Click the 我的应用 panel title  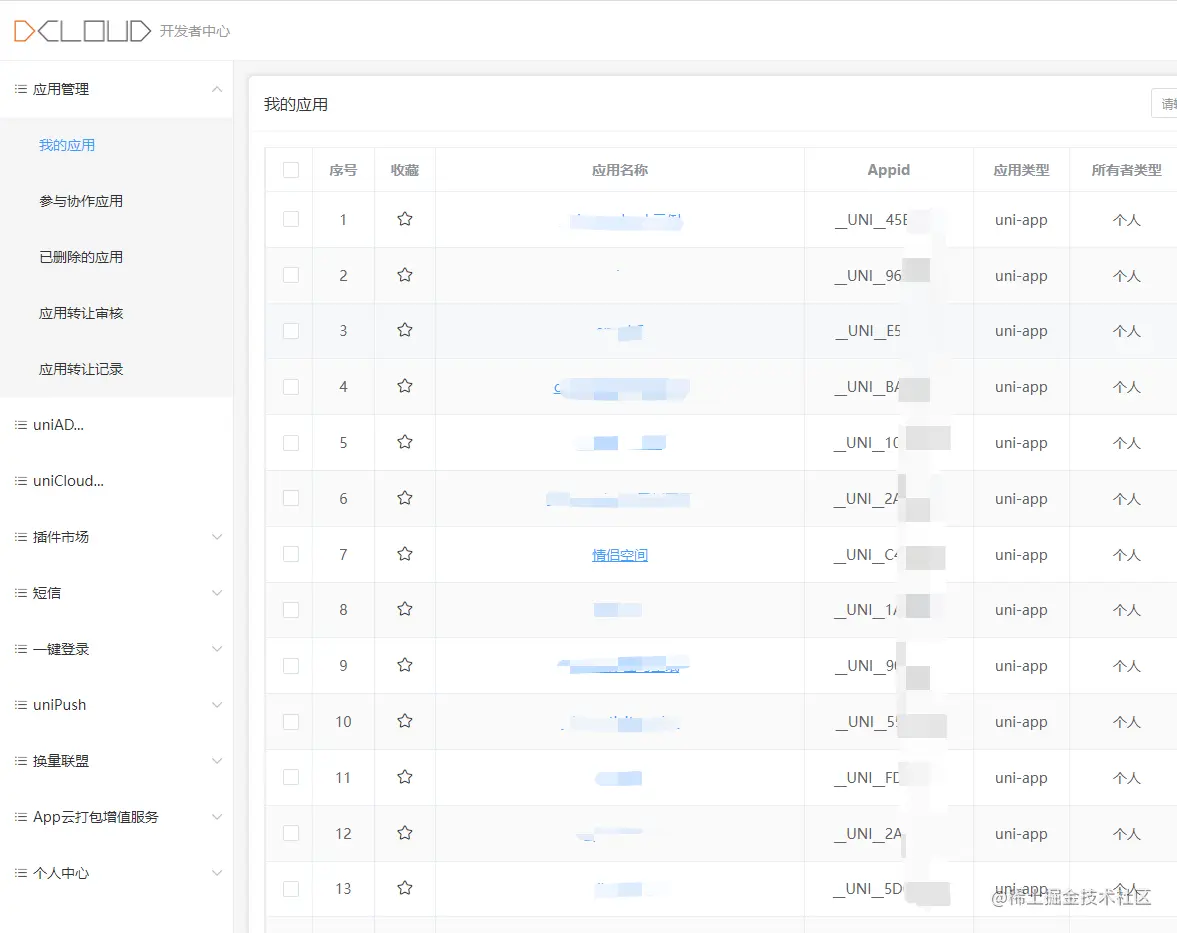click(x=296, y=104)
